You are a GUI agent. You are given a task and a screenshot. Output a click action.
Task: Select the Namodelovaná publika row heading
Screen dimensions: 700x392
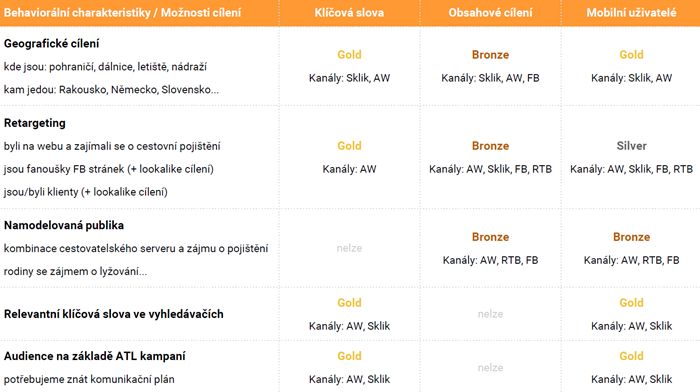pos(63,225)
